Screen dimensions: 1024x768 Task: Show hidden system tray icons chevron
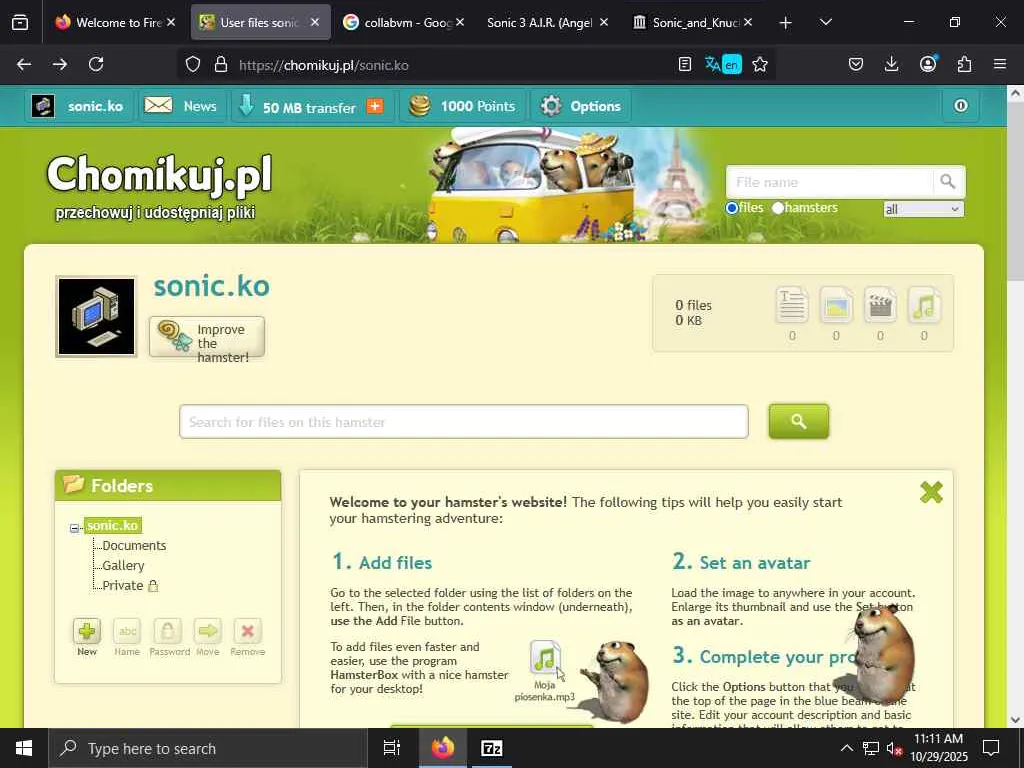pyautogui.click(x=846, y=748)
